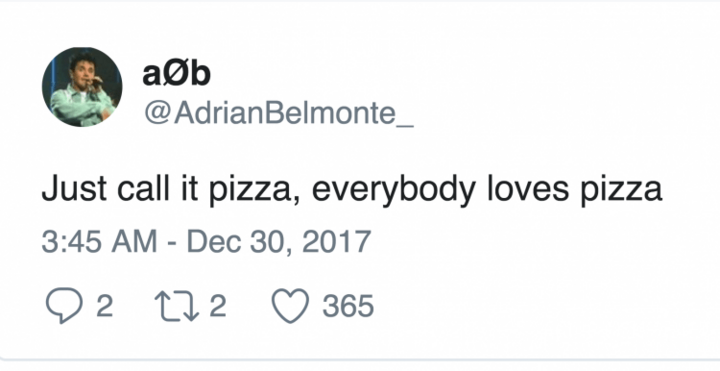
Task: Click the Dec 30, 2017 date
Action: point(279,242)
